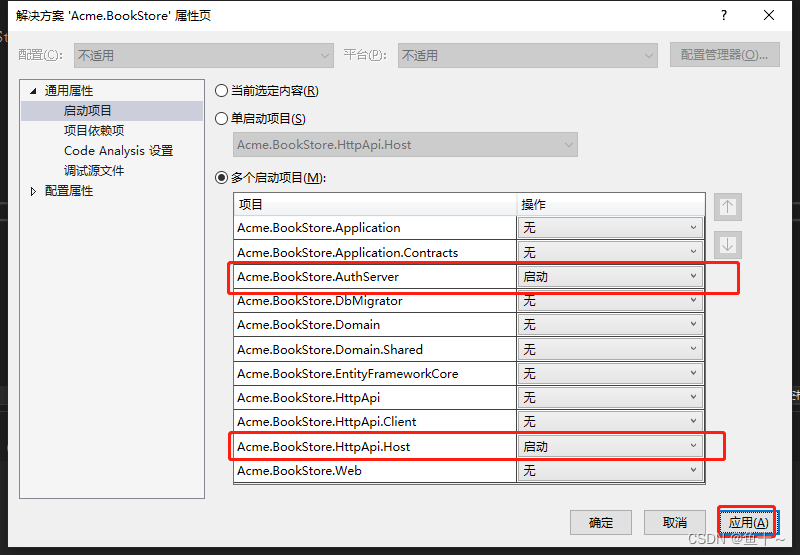Select the Acme.BookStore.Domain.Shared project cell
Screen dimensions: 800x555
pos(375,349)
